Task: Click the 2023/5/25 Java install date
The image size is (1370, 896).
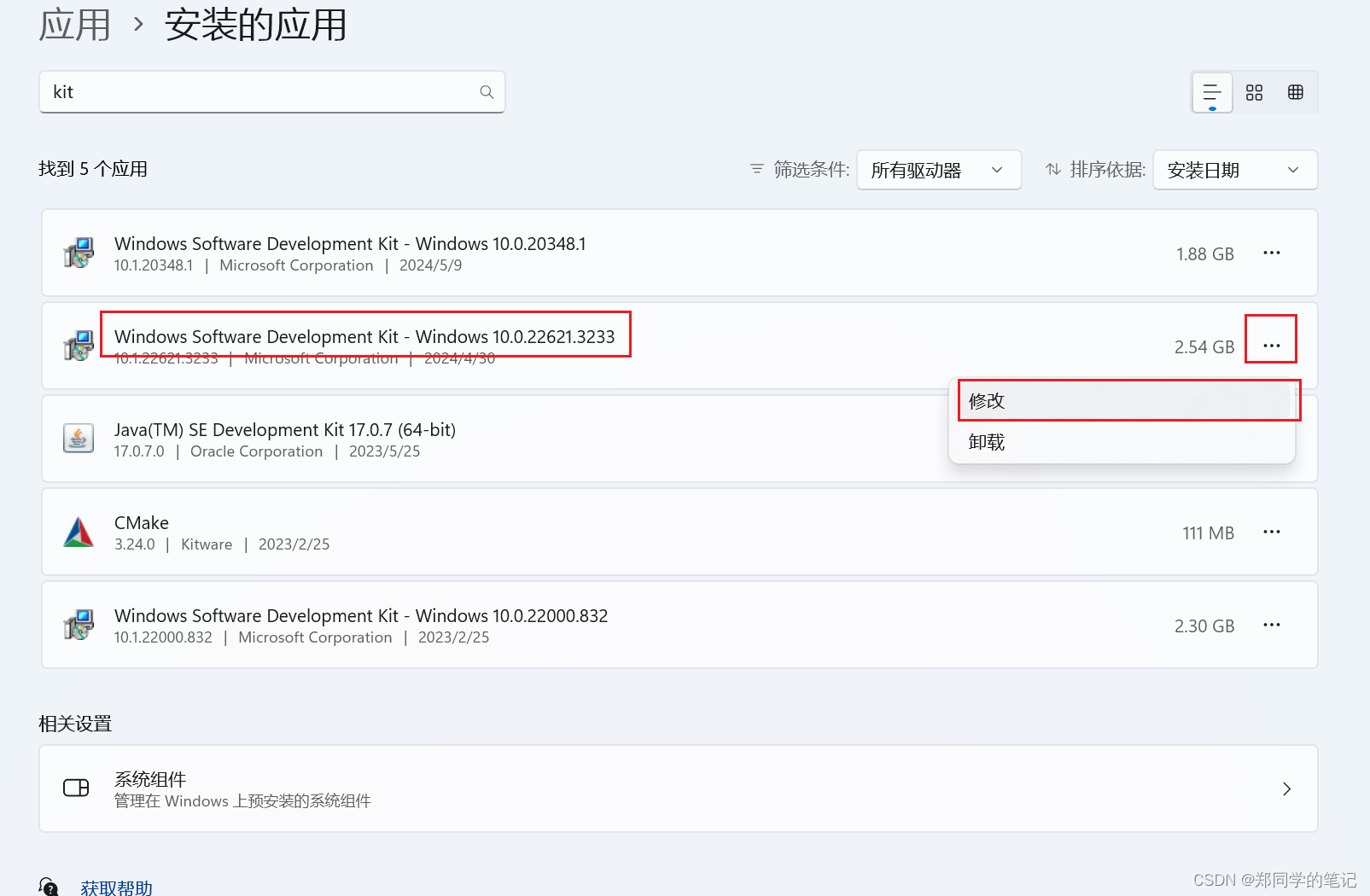Action: coord(385,451)
